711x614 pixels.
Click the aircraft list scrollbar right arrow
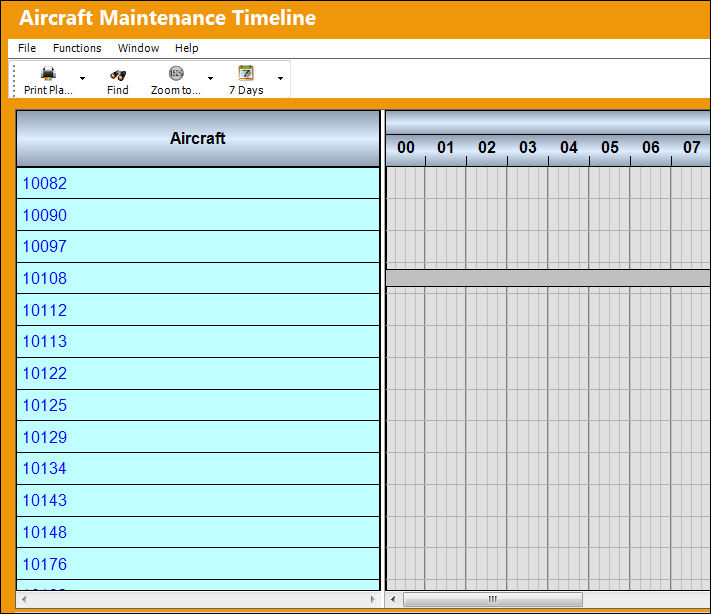[373, 599]
